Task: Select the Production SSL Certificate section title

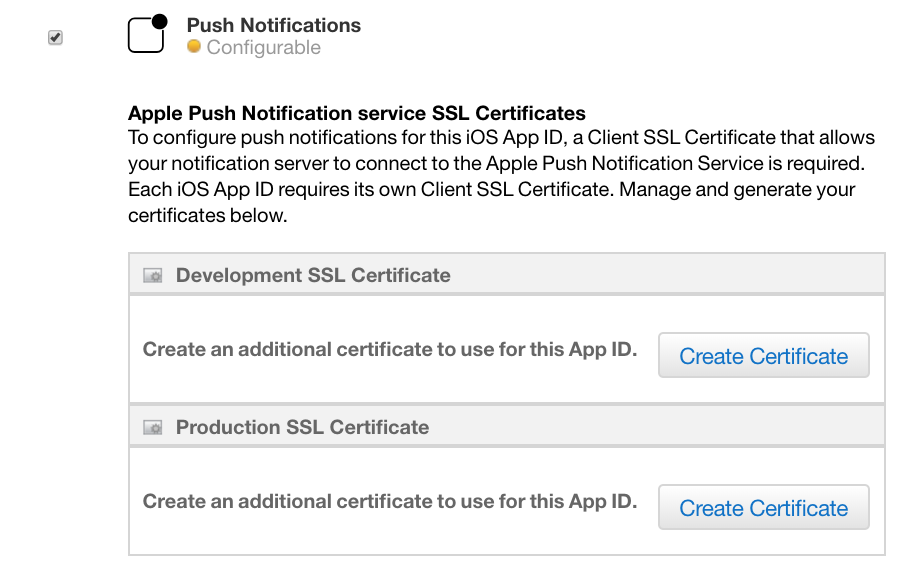Action: pos(302,427)
